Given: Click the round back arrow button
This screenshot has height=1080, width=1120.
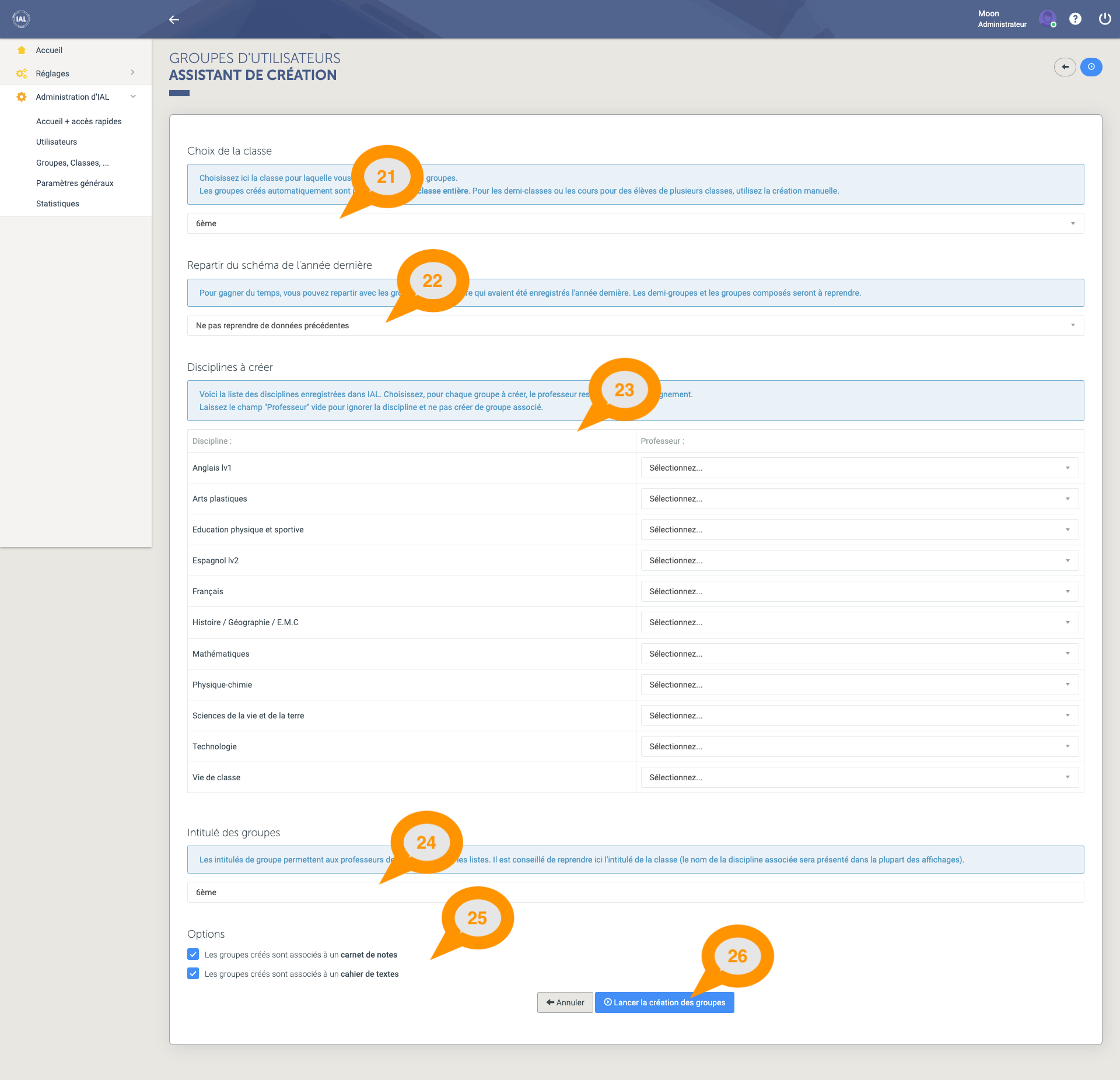Looking at the screenshot, I should pos(1065,67).
